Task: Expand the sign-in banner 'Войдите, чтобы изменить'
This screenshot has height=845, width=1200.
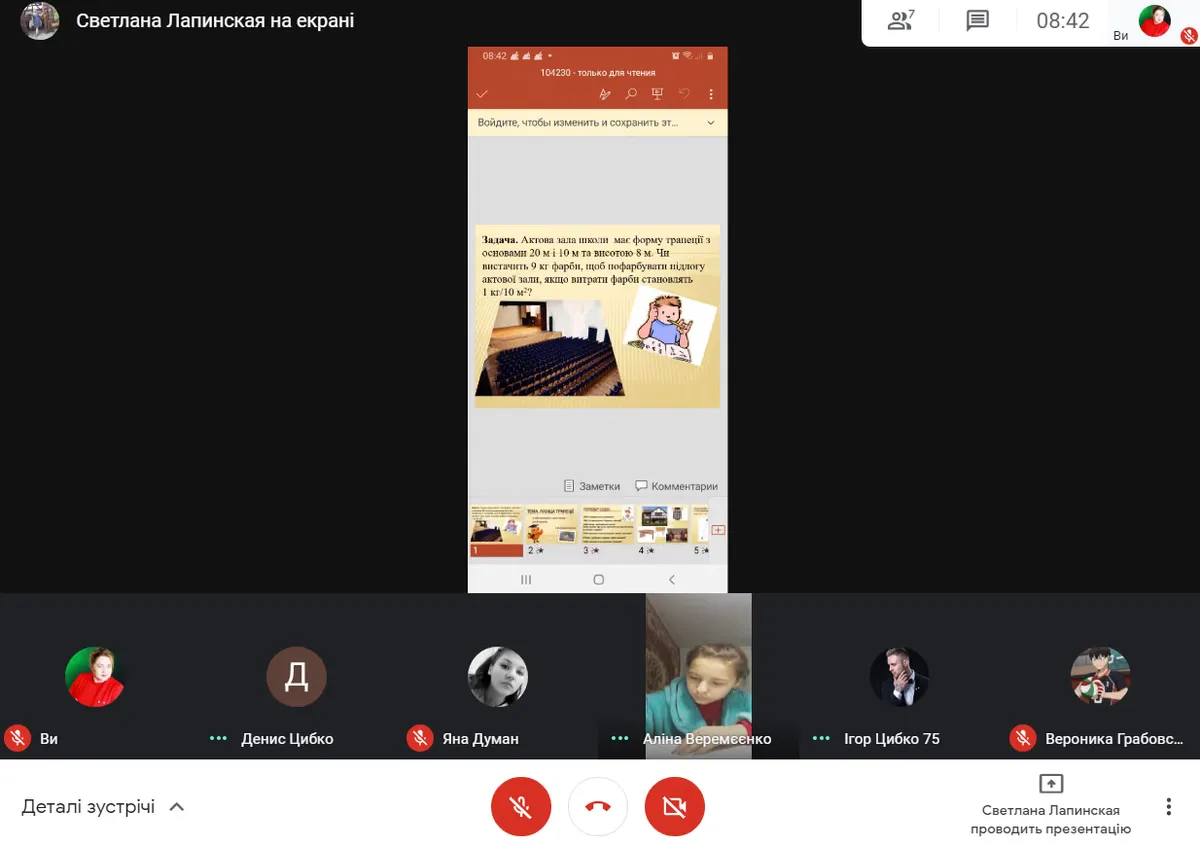Action: [x=597, y=122]
